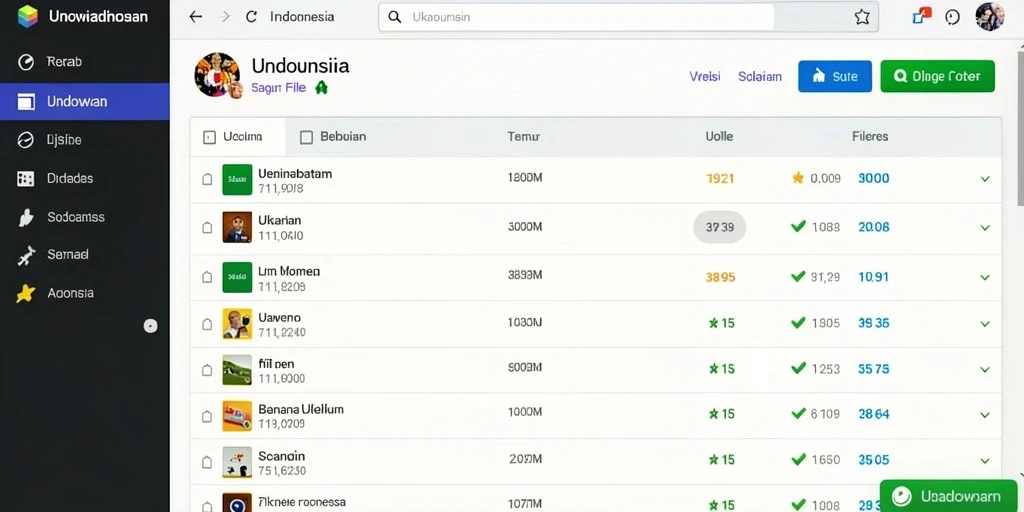Click the Ukarian portrait thumbnail
The height and width of the screenshot is (512, 1024).
(237, 227)
